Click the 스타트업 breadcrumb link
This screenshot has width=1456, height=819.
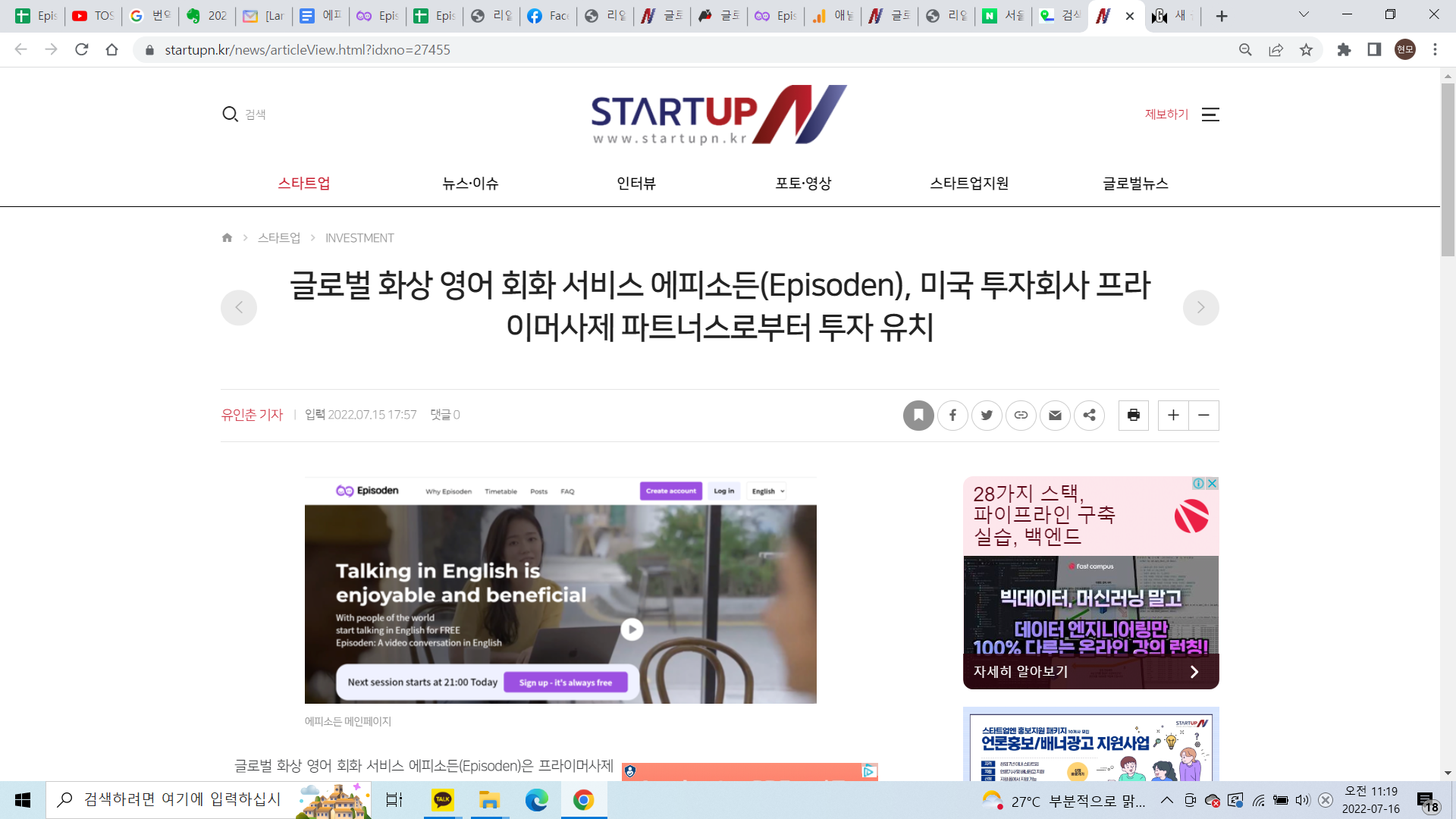279,238
